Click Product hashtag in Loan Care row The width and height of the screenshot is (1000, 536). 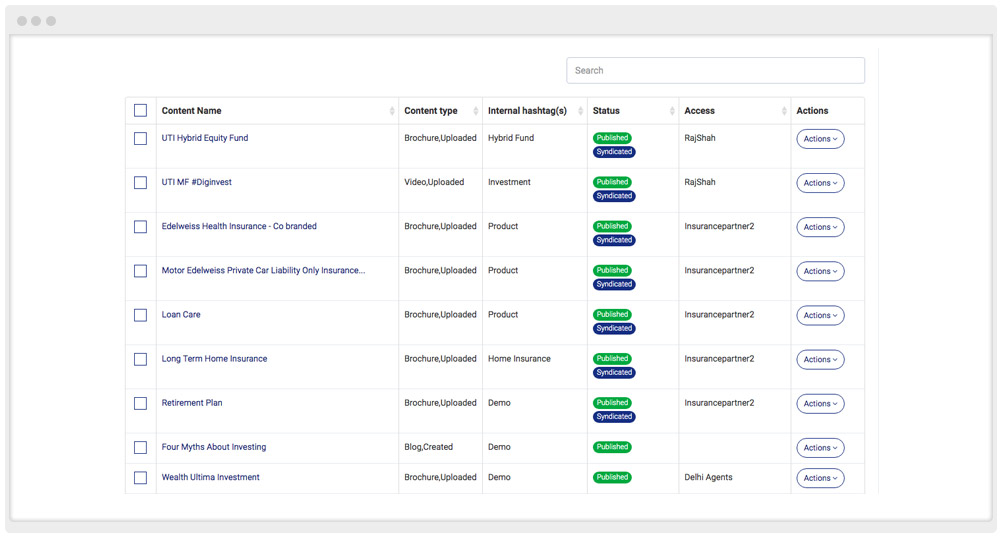pyautogui.click(x=503, y=315)
